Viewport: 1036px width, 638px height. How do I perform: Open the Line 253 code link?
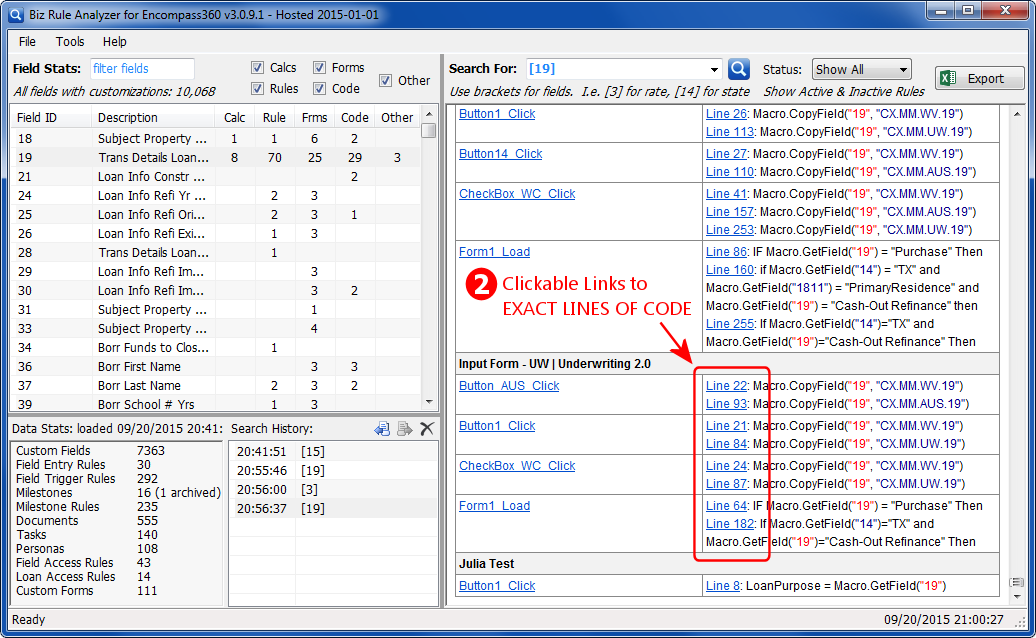[x=729, y=230]
